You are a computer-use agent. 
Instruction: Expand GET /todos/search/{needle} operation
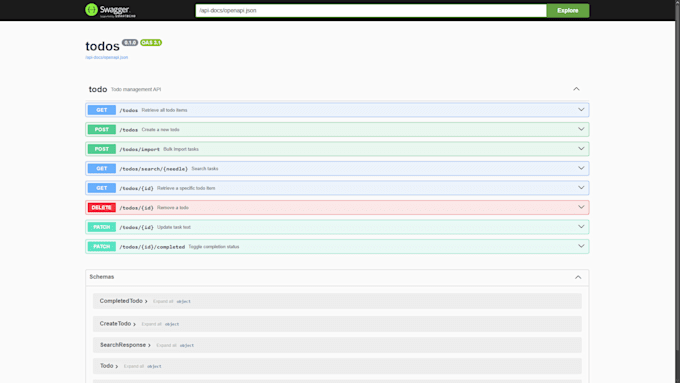tap(337, 168)
